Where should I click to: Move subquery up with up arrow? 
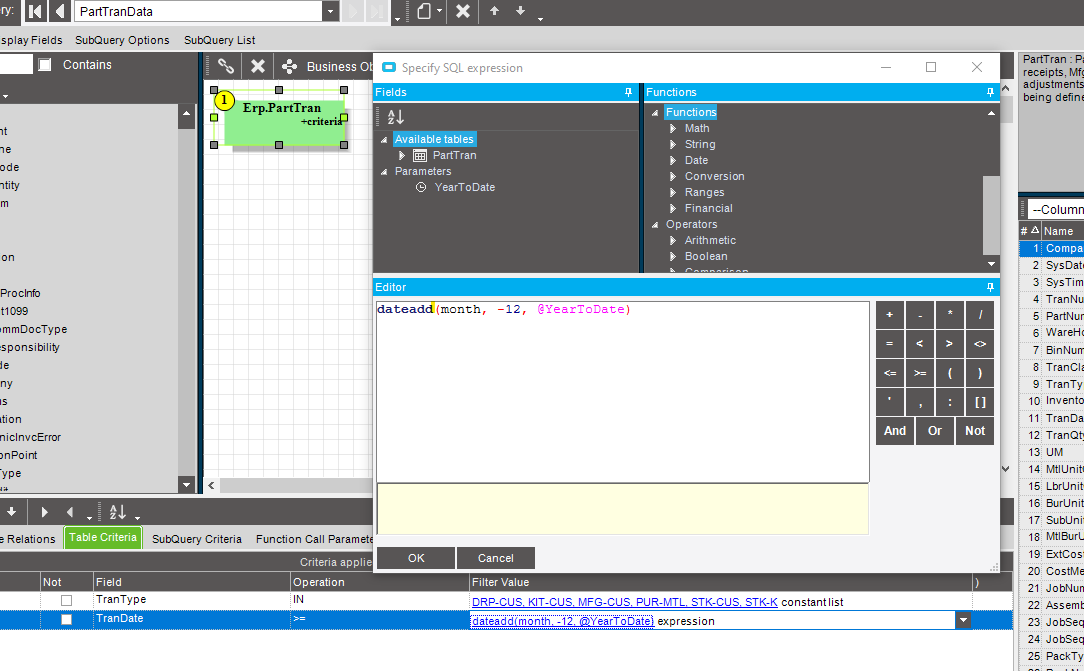point(494,11)
